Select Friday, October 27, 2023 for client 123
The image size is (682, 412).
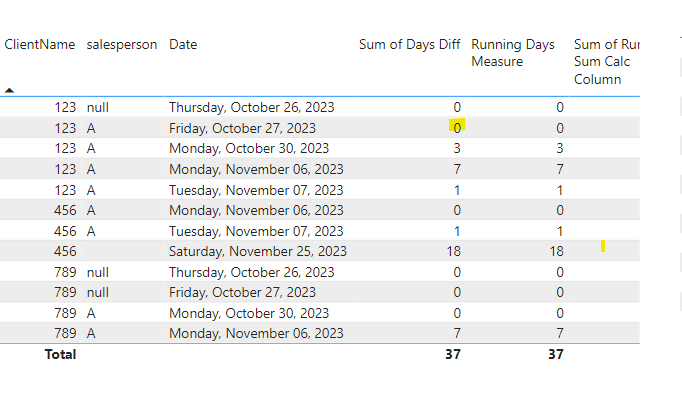pos(242,128)
